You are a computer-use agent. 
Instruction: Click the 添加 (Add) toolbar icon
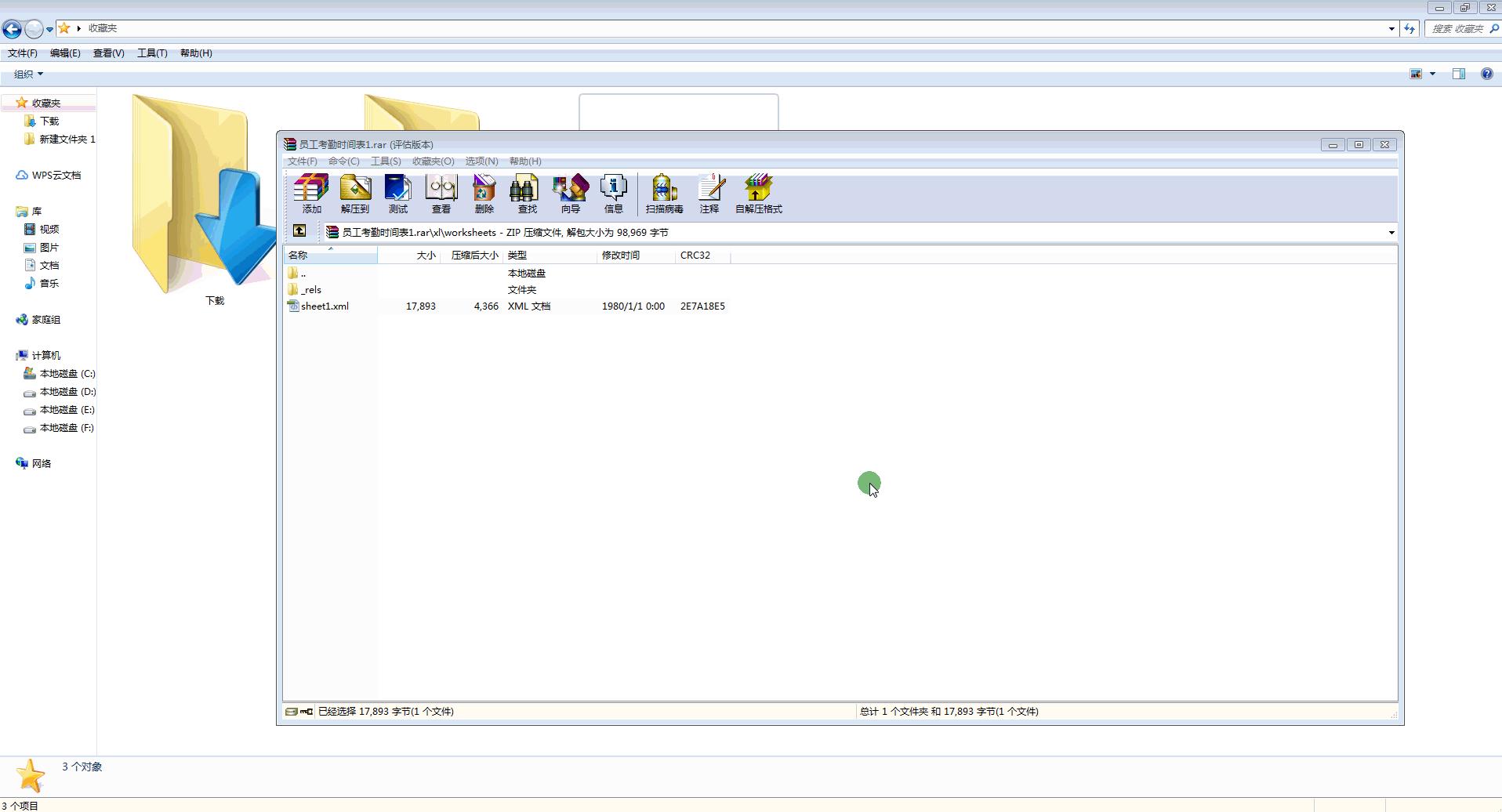pyautogui.click(x=311, y=193)
